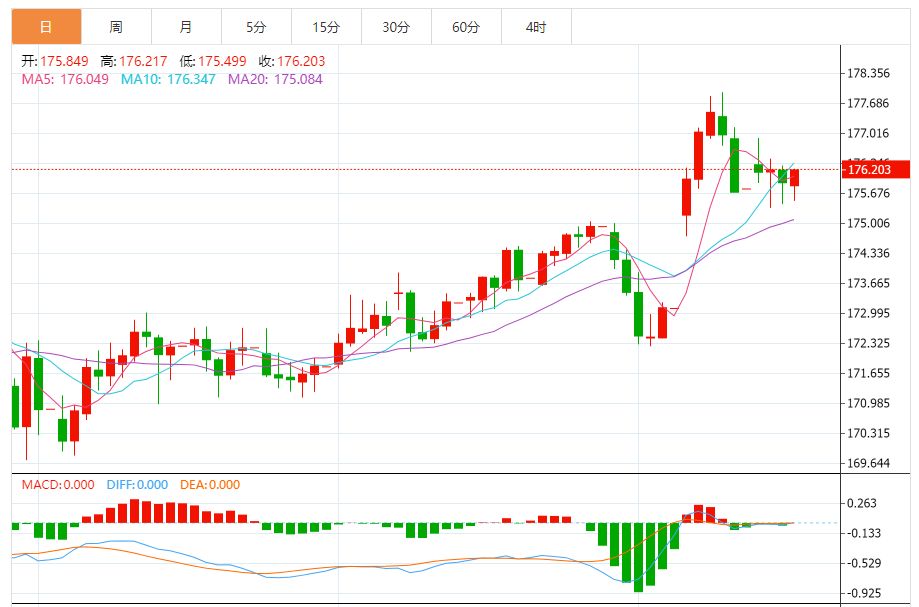
Task: Click the DIFF: 0.000 label
Action: click(x=136, y=485)
